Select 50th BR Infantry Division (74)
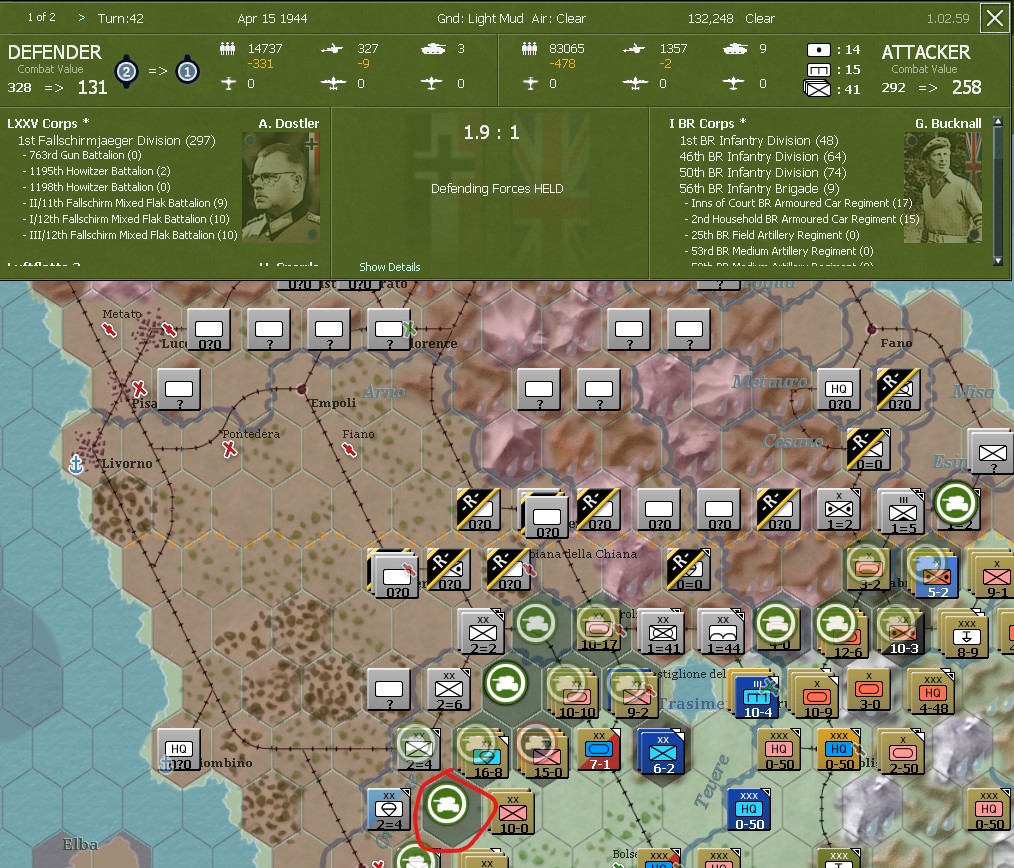Screen dimensions: 1014x868 (x=762, y=173)
